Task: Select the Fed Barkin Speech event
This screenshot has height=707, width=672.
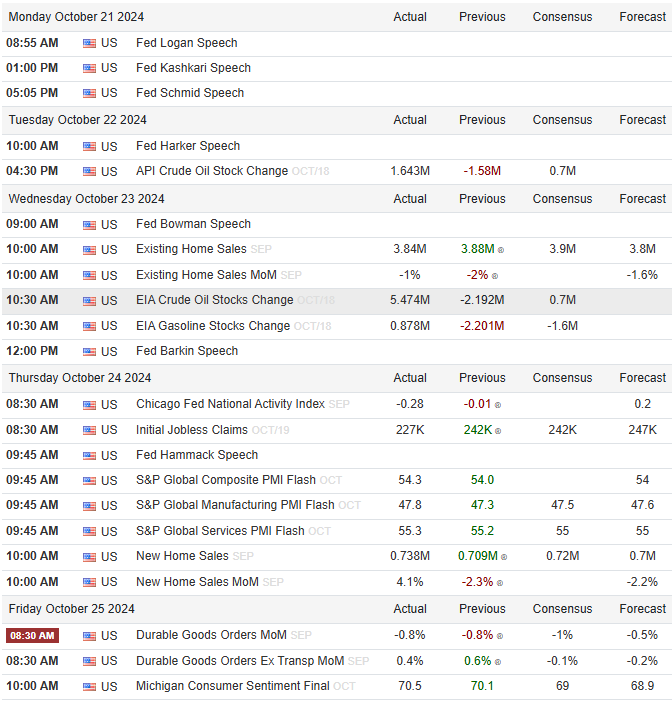Action: (187, 351)
